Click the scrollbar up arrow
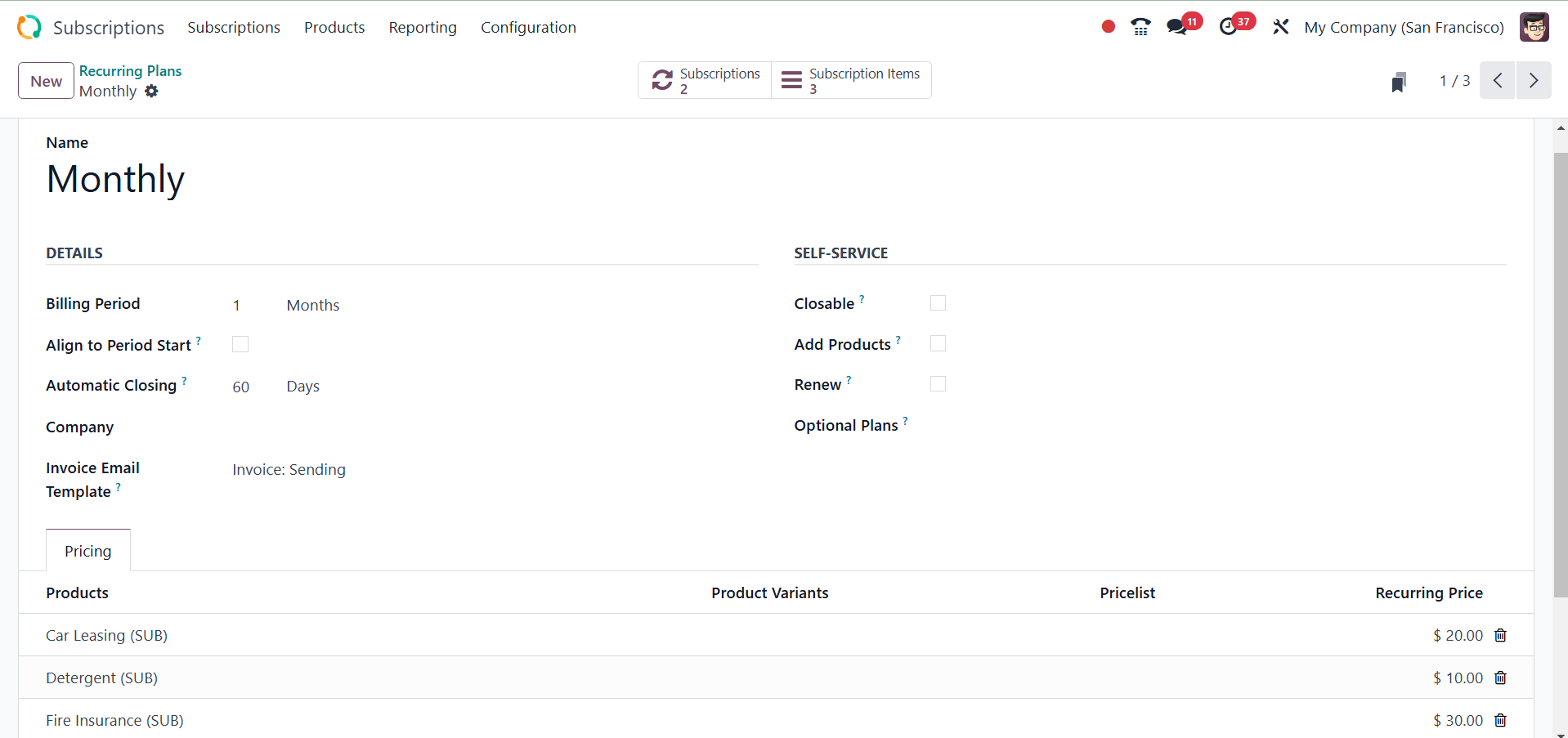Screen dimensions: 1568x738 tap(1561, 127)
